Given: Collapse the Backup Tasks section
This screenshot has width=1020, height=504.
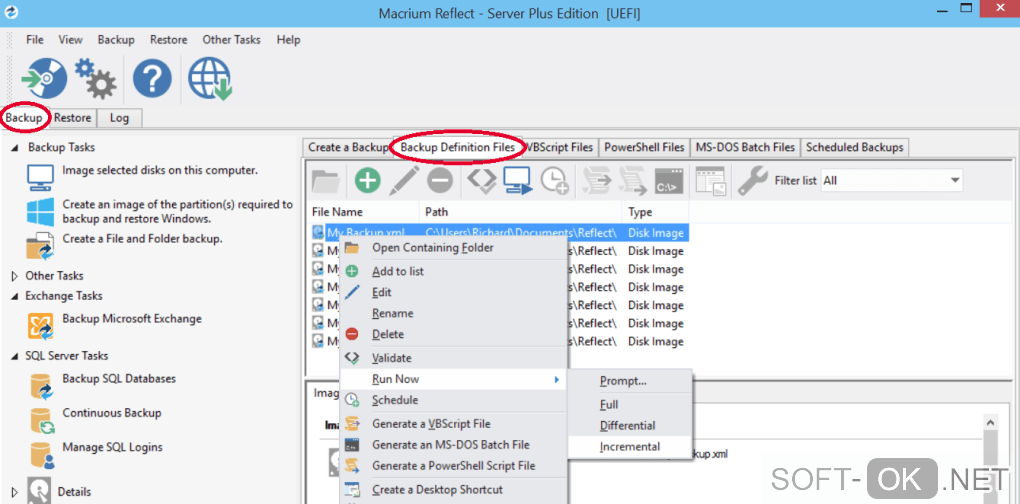Looking at the screenshot, I should pos(14,148).
